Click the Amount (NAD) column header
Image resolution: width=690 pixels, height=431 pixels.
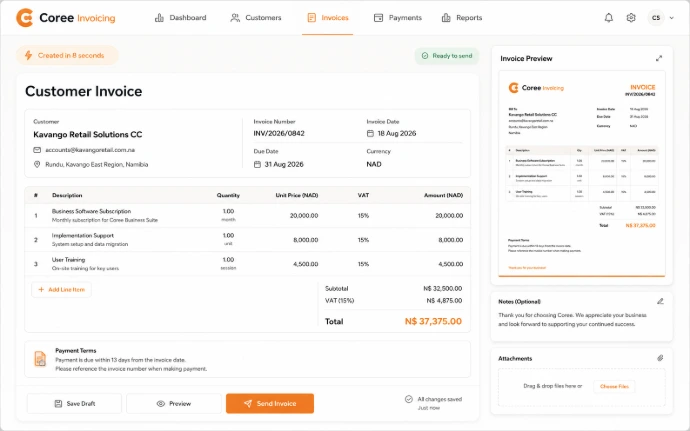[443, 195]
